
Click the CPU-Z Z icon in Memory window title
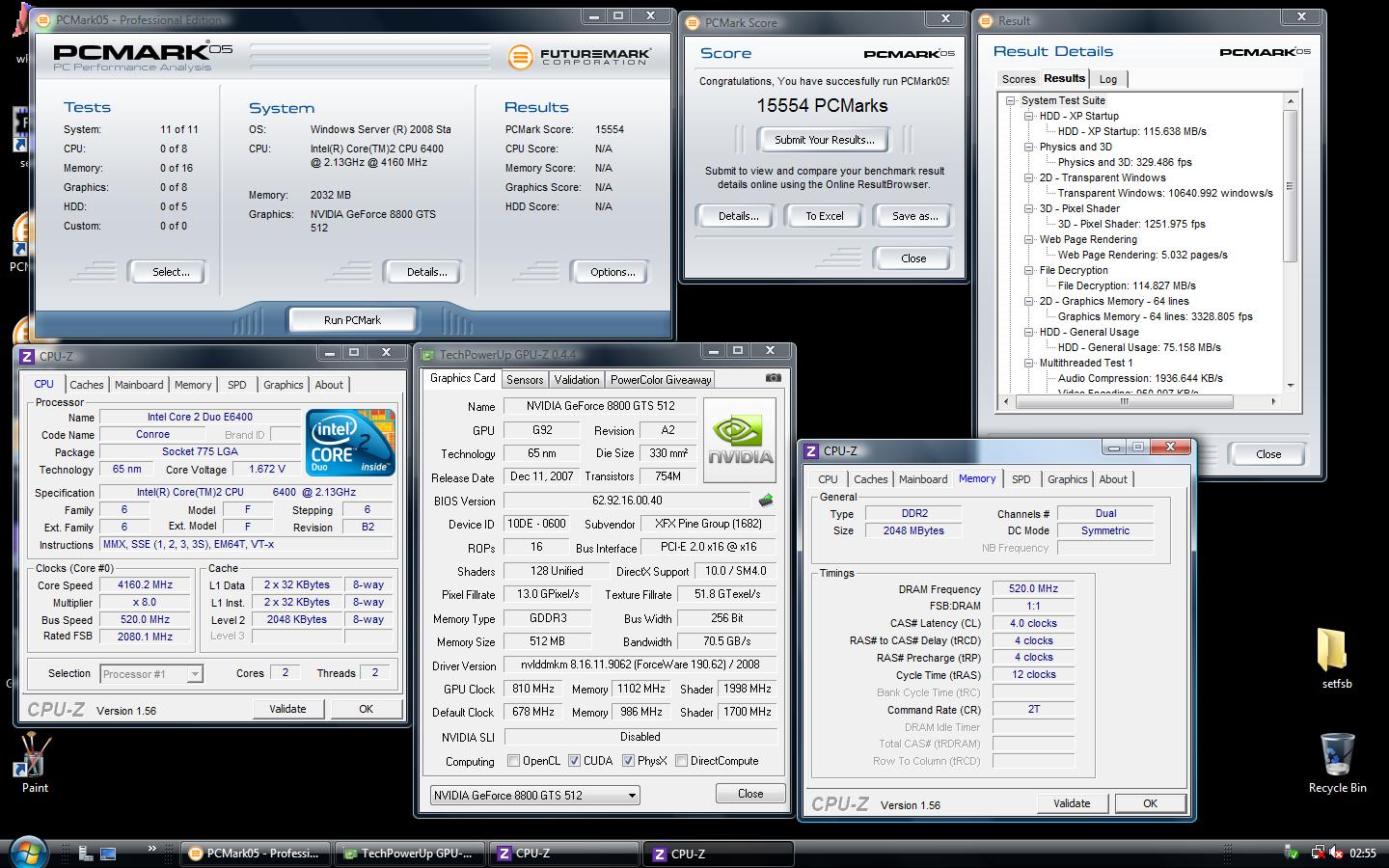(812, 450)
